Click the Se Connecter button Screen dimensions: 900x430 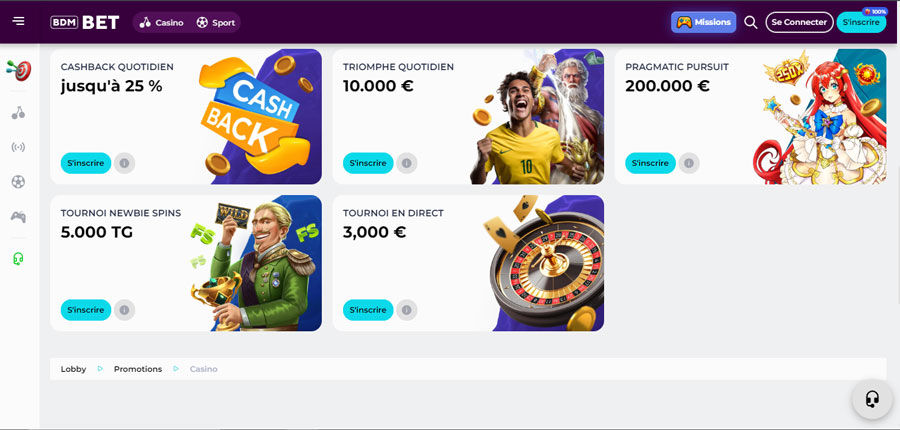click(x=800, y=22)
